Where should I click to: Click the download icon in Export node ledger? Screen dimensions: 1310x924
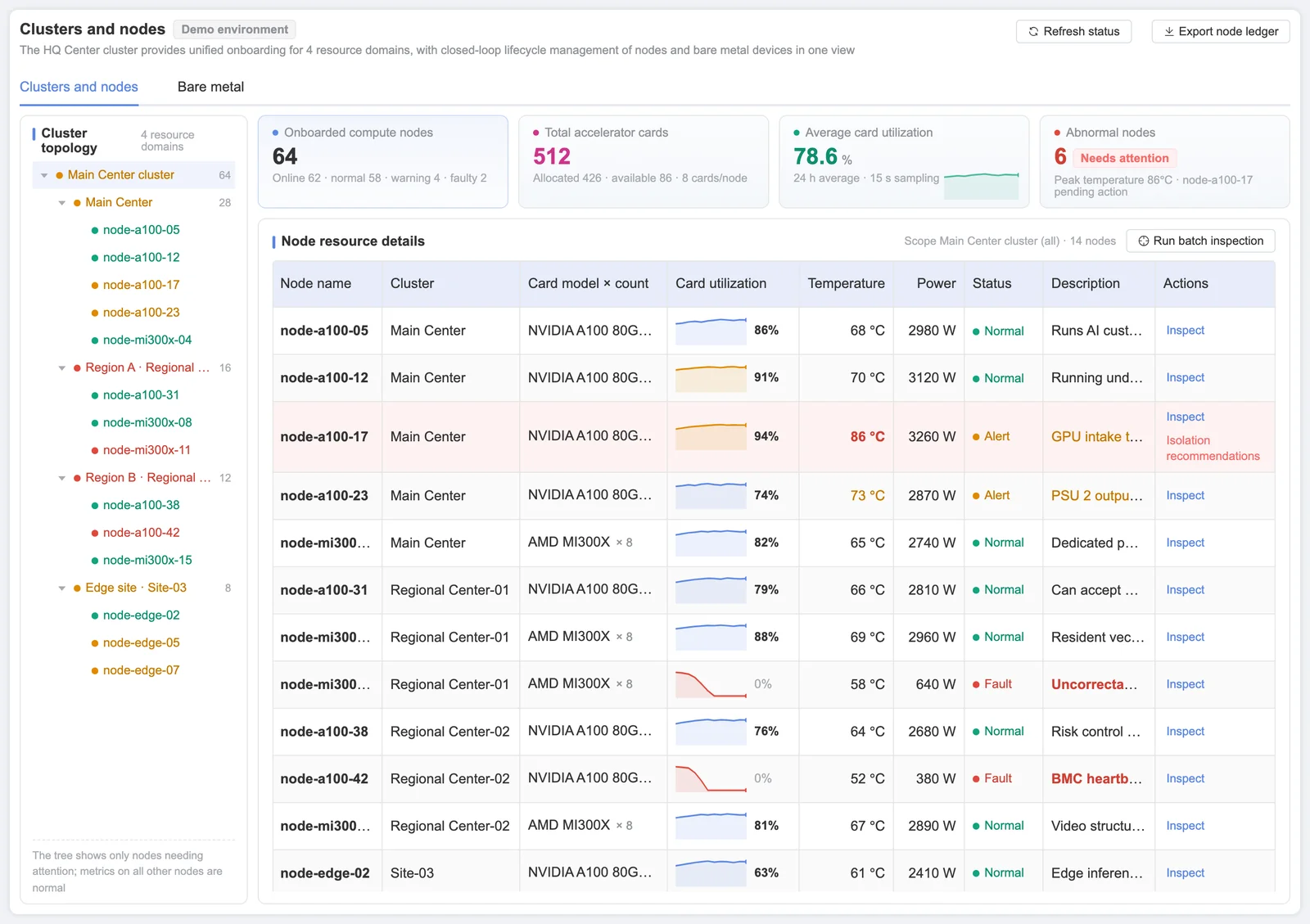point(1169,32)
